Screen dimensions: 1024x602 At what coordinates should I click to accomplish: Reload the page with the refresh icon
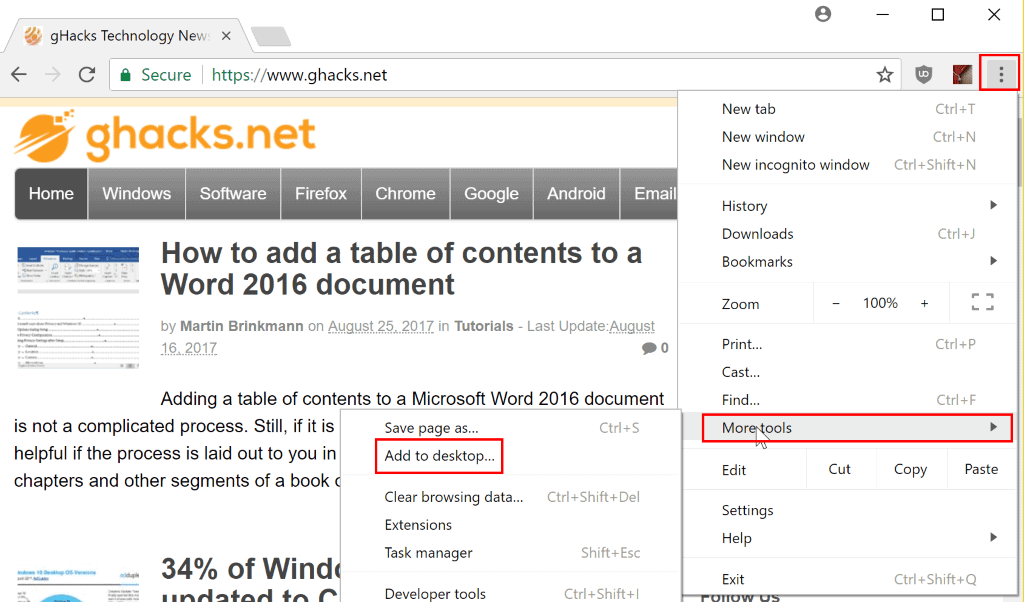coord(87,74)
